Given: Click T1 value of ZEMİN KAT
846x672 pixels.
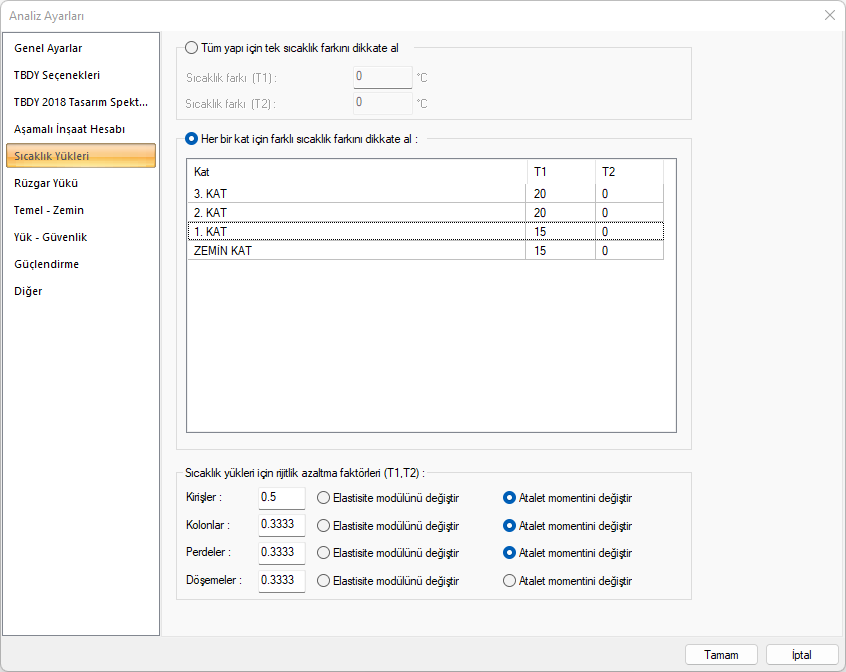Looking at the screenshot, I should (559, 251).
